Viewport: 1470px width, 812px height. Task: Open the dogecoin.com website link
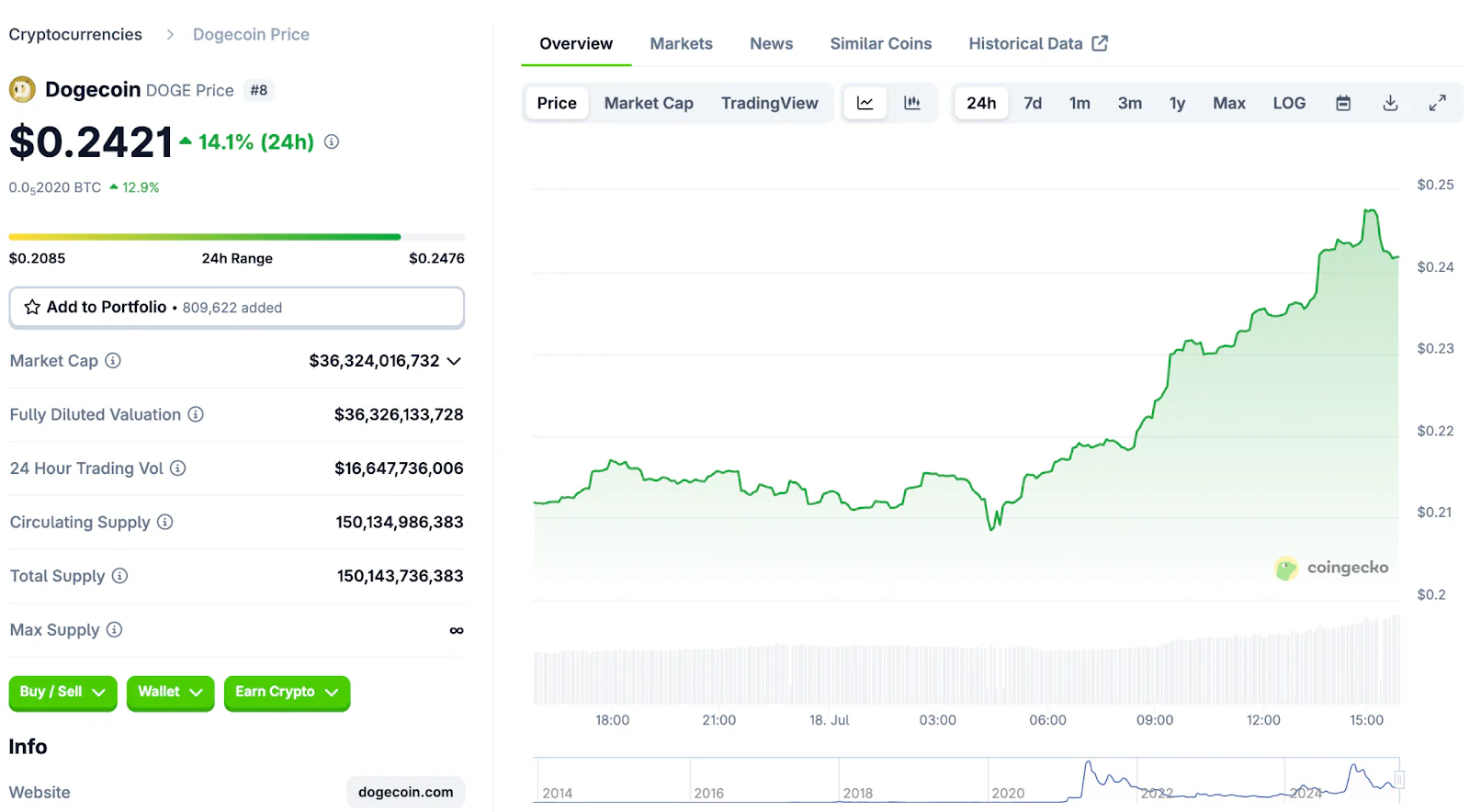pos(405,792)
